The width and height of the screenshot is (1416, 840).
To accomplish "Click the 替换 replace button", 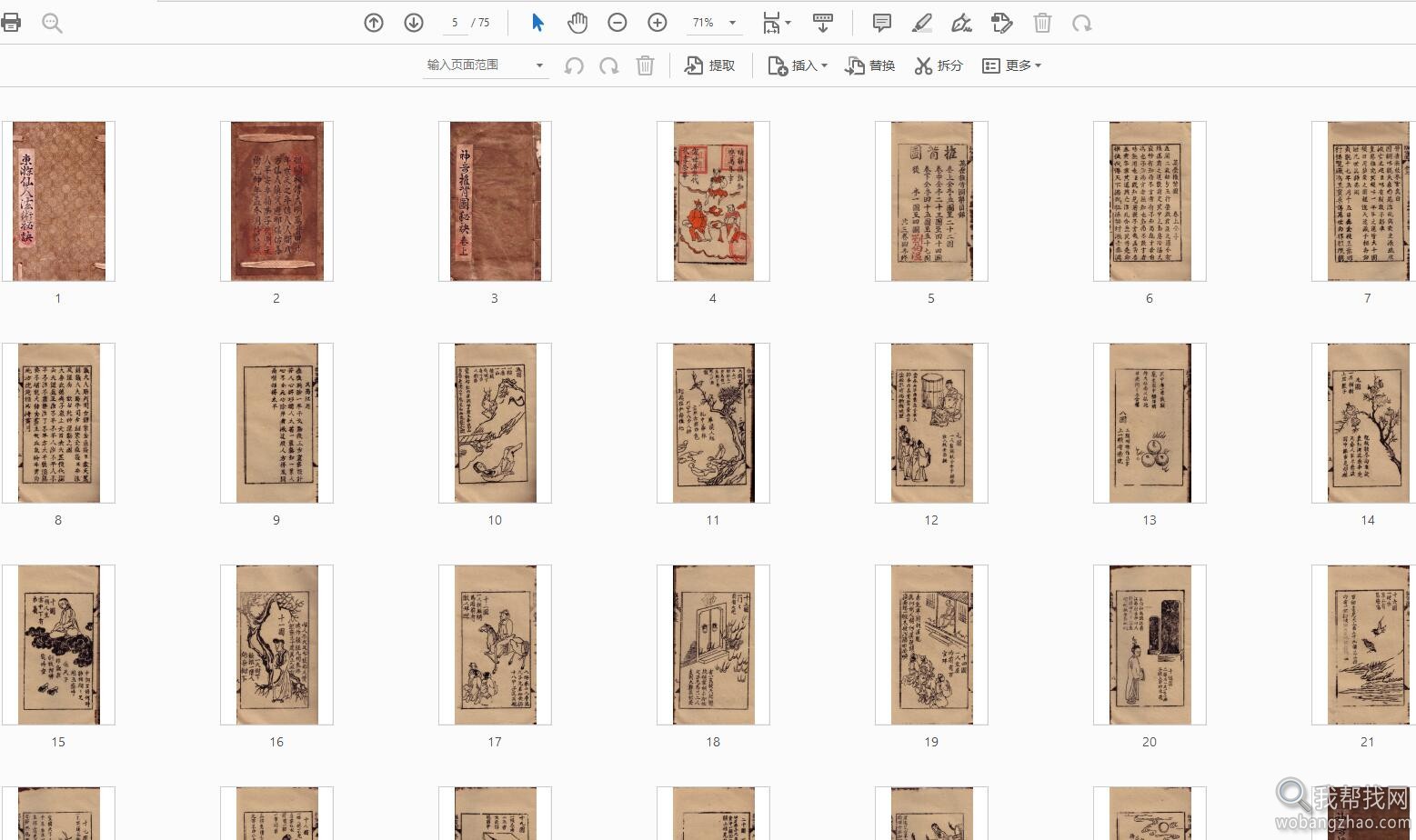I will coord(870,65).
